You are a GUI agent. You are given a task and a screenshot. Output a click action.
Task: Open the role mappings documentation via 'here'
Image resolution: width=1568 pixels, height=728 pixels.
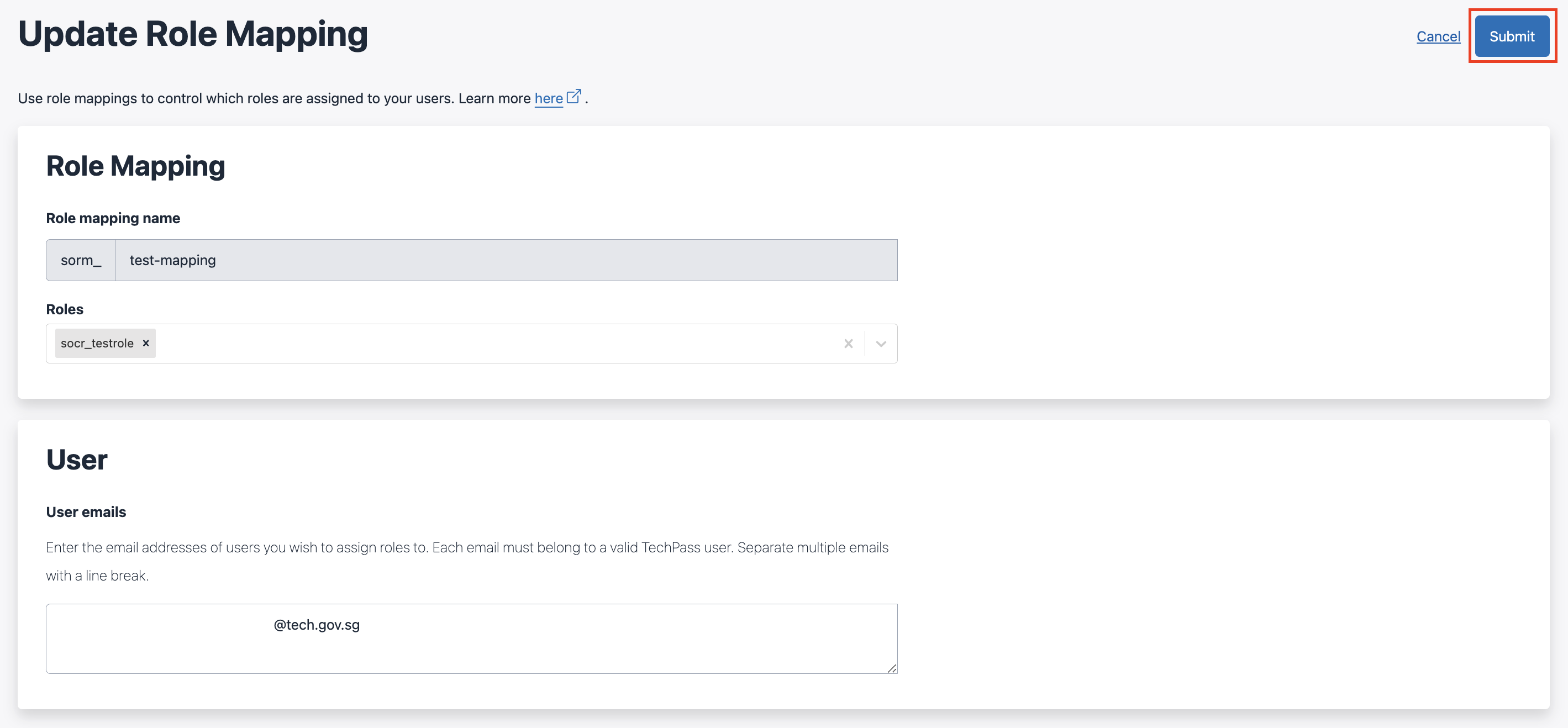[x=549, y=98]
